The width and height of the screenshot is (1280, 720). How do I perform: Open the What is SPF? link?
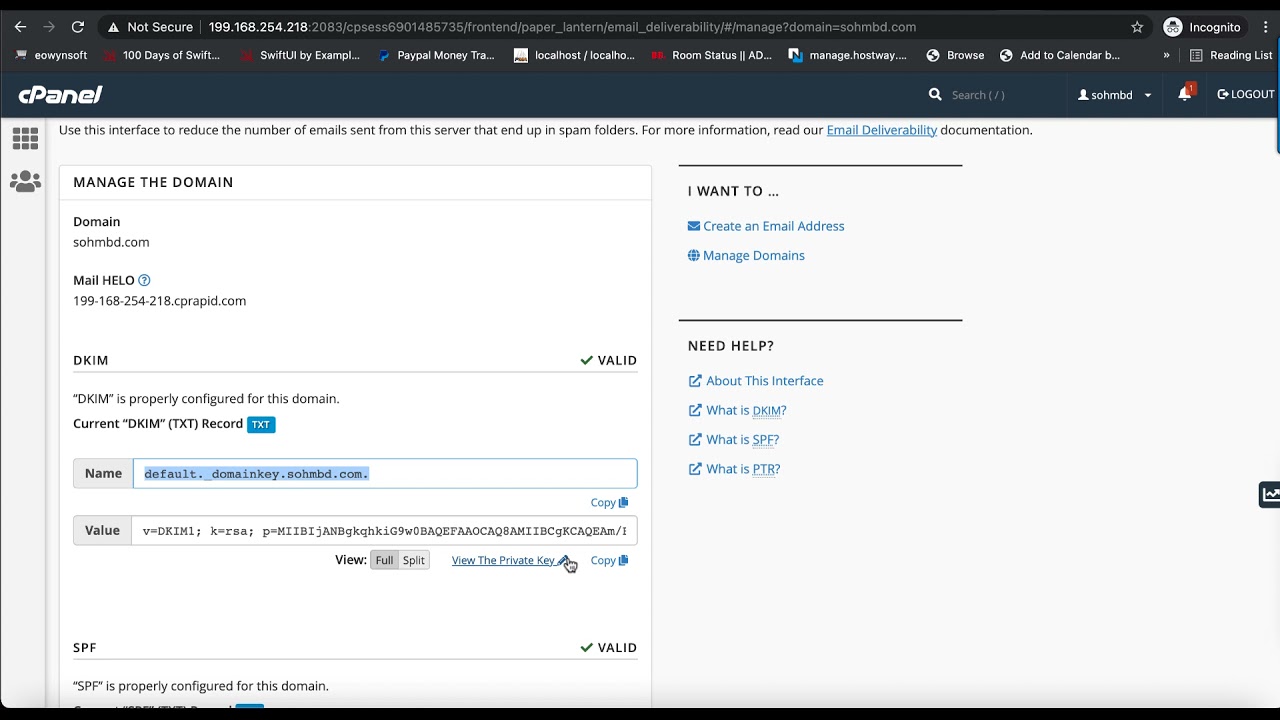(734, 439)
